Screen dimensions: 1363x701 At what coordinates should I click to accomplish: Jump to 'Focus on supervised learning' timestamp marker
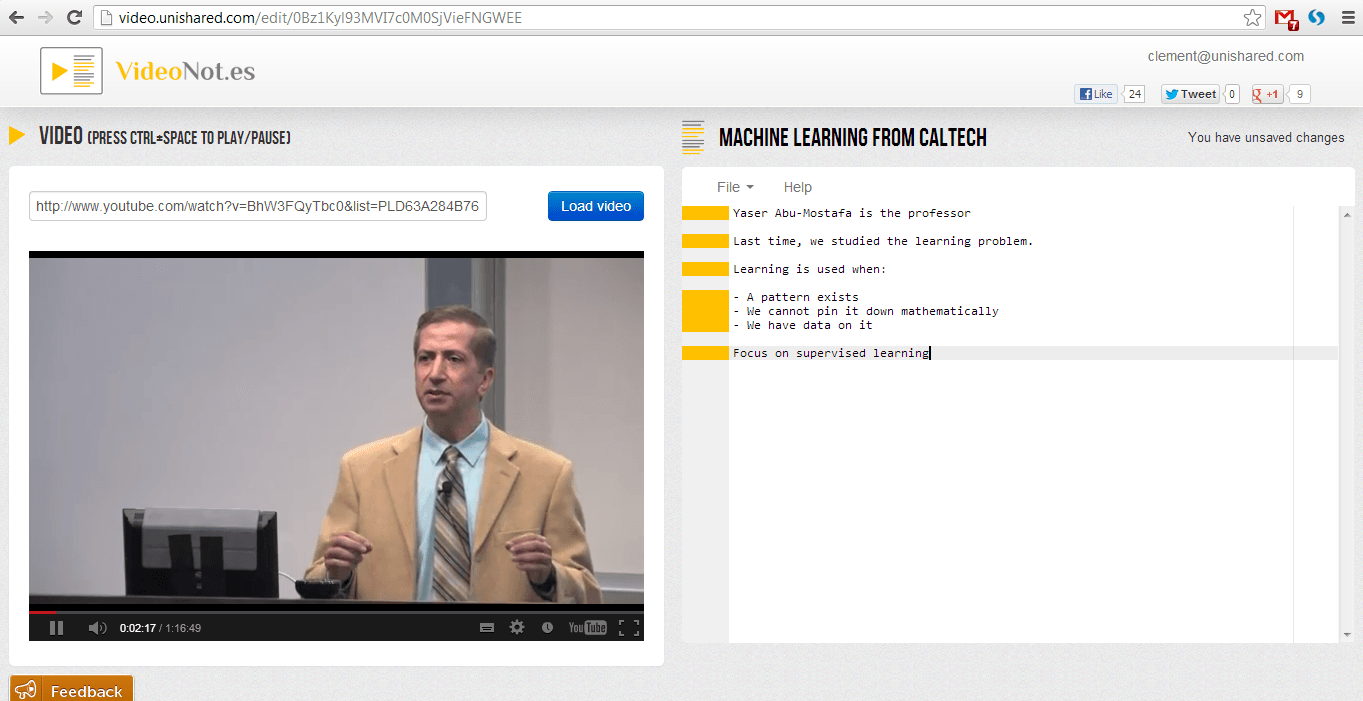705,353
